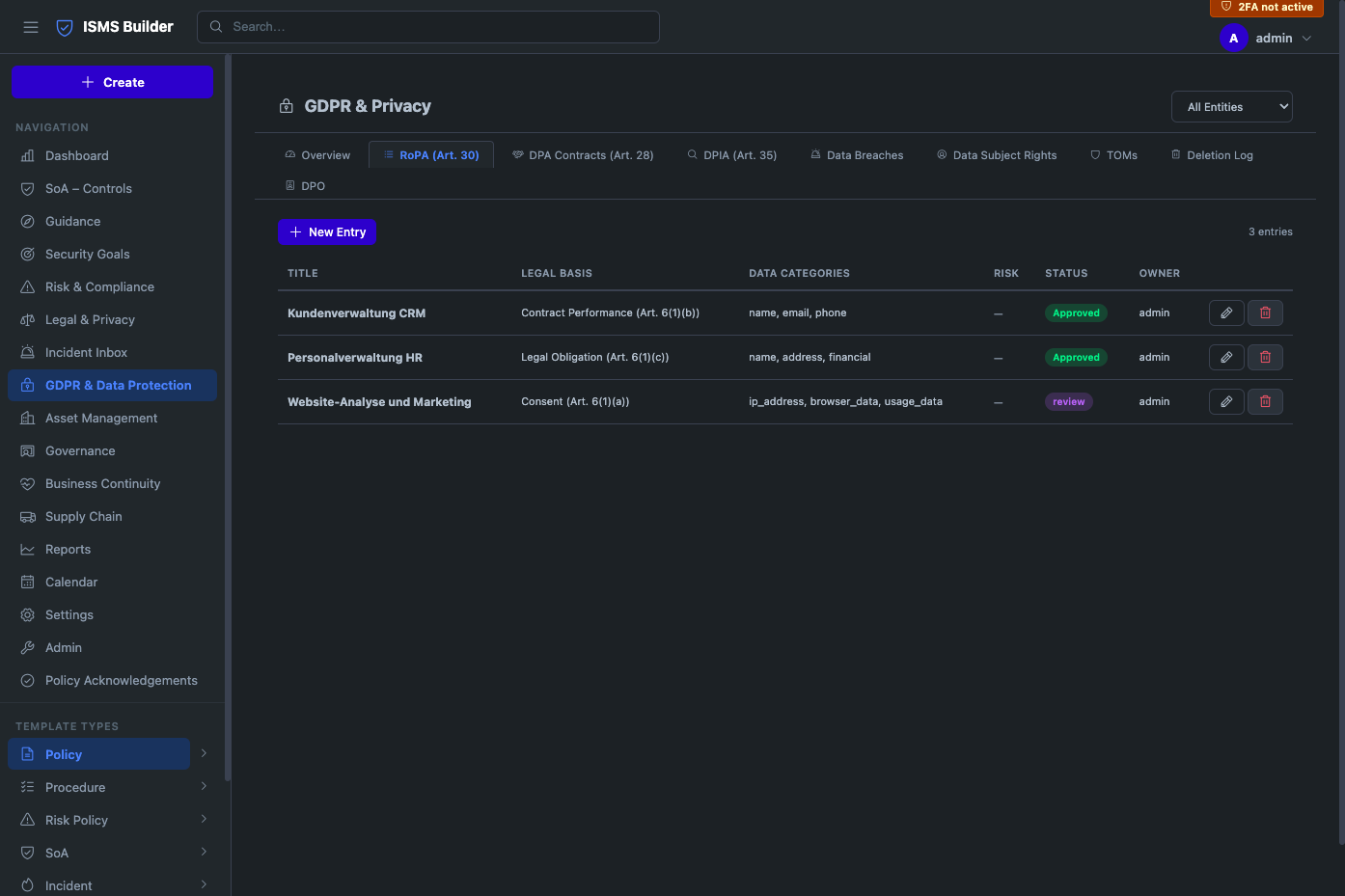Switch to the TOMs tab
The height and width of the screenshot is (896, 1345).
[1114, 155]
